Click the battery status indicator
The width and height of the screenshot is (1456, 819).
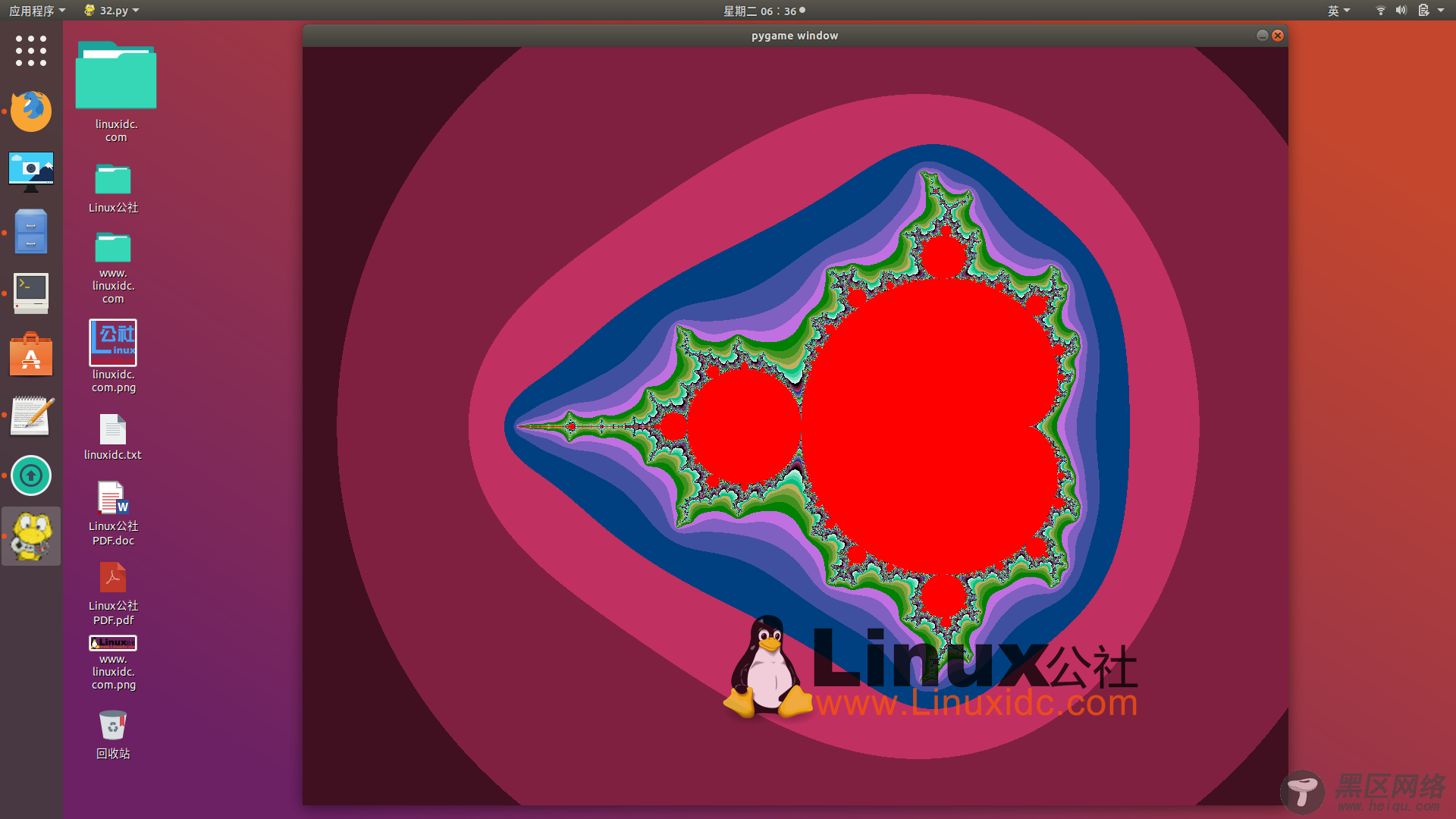point(1423,11)
